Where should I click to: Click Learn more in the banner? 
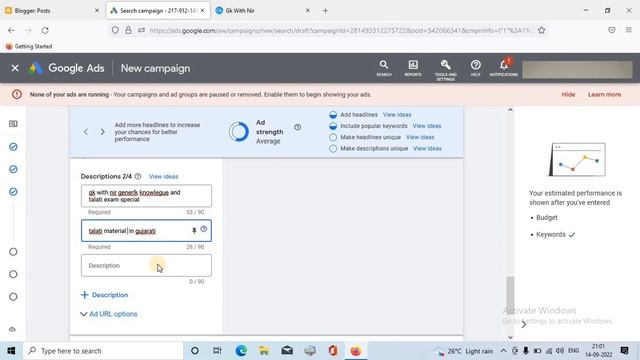604,94
